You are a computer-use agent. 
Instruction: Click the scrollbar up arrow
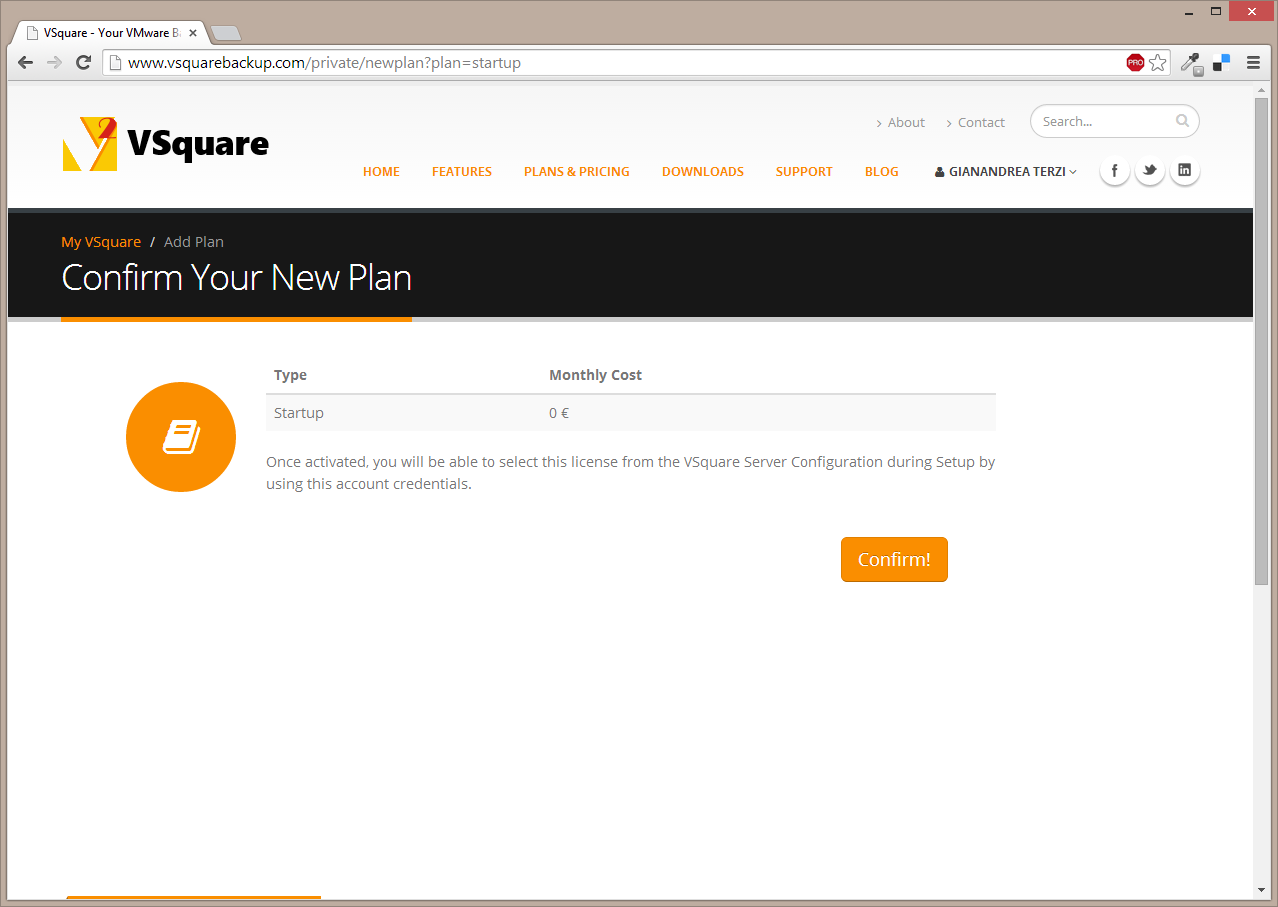[1260, 91]
